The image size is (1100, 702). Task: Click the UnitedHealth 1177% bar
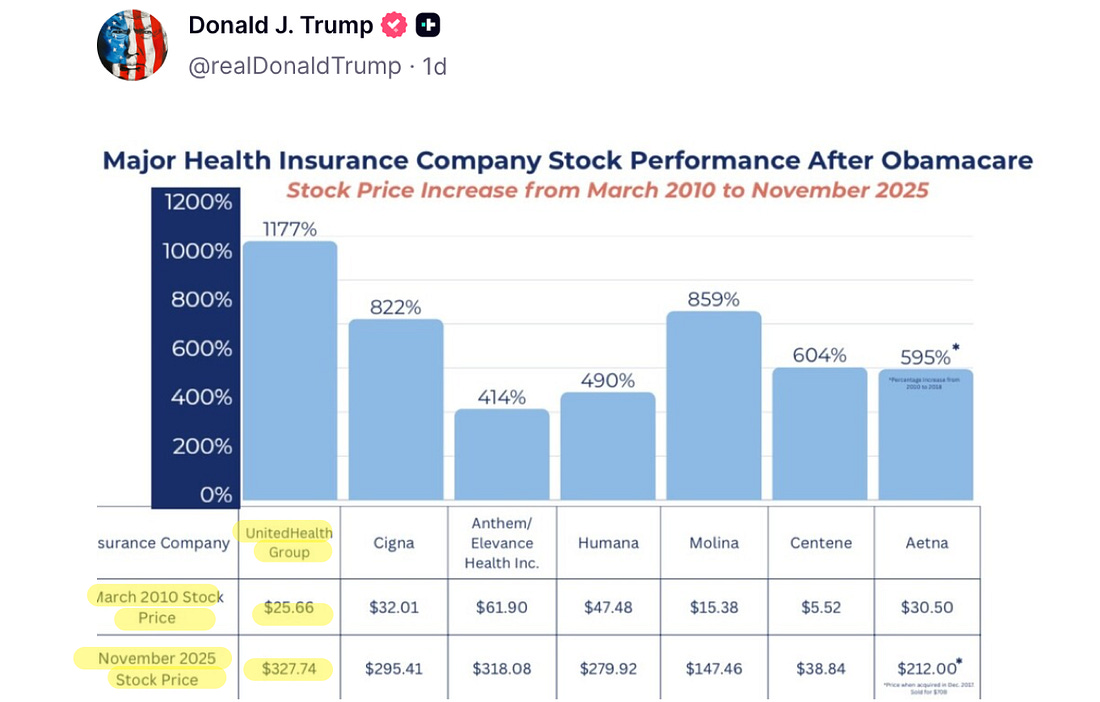point(290,370)
